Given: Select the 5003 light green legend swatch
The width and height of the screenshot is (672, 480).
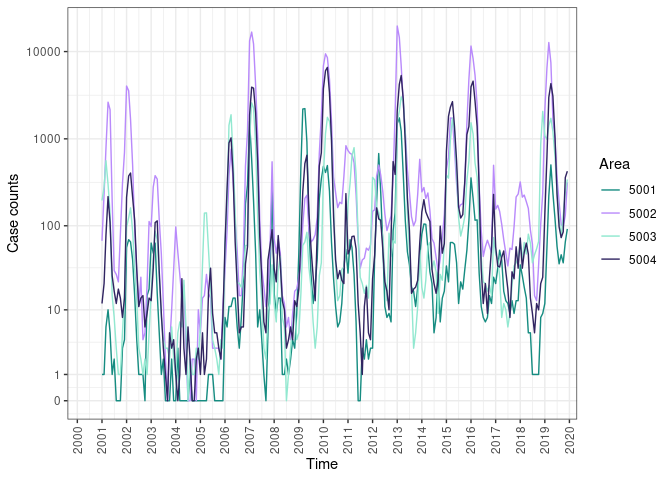Looking at the screenshot, I should [x=608, y=236].
